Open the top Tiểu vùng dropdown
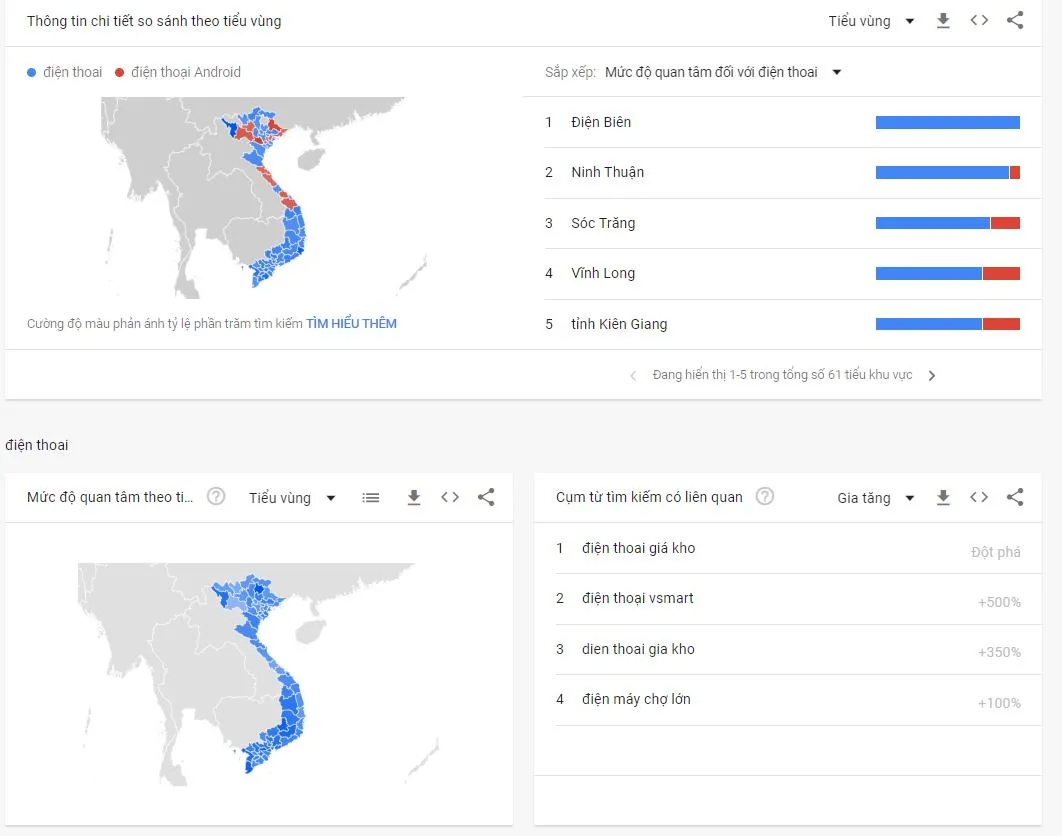Screen dimensions: 1062x836 tap(871, 21)
